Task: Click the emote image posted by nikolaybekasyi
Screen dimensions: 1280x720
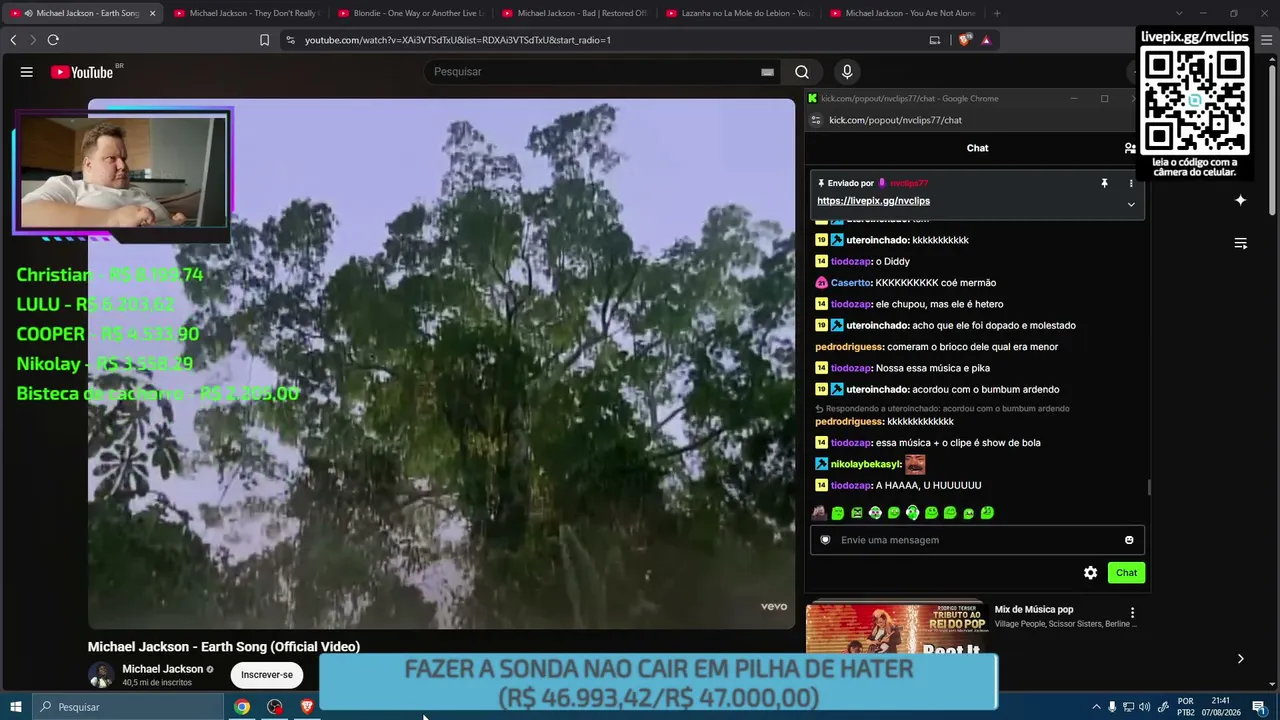Action: pyautogui.click(x=915, y=464)
